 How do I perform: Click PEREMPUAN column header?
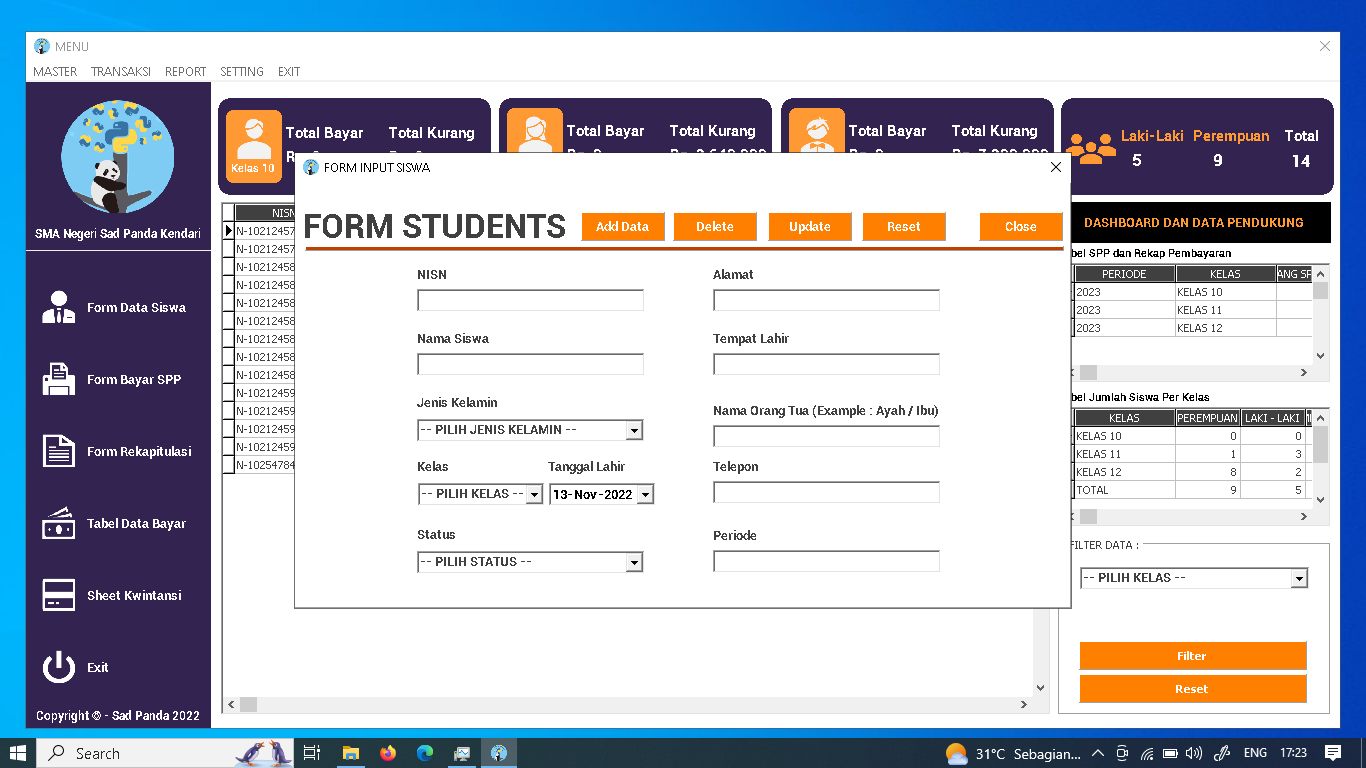pyautogui.click(x=1208, y=418)
